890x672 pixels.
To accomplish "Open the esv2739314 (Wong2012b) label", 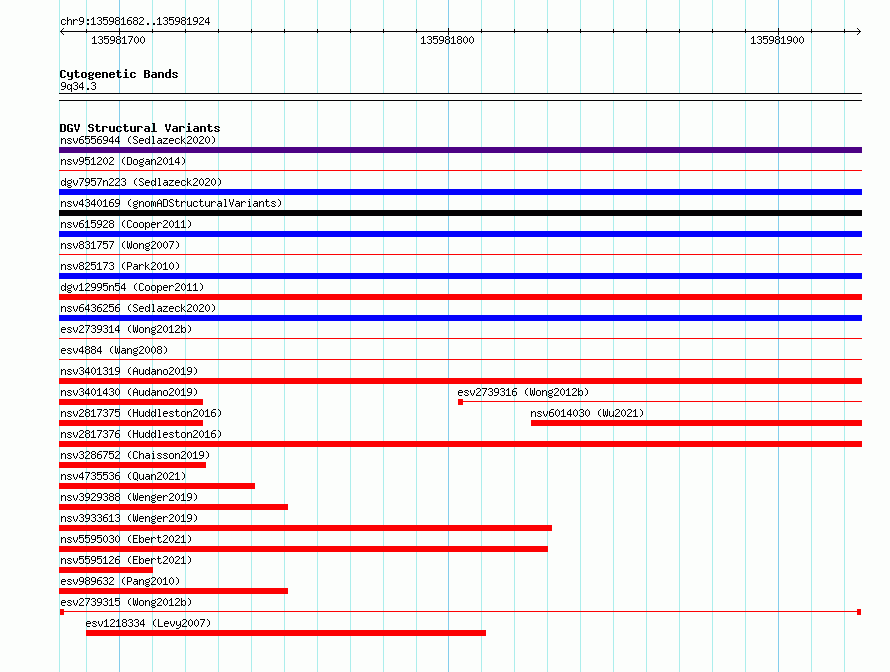I will click(126, 329).
